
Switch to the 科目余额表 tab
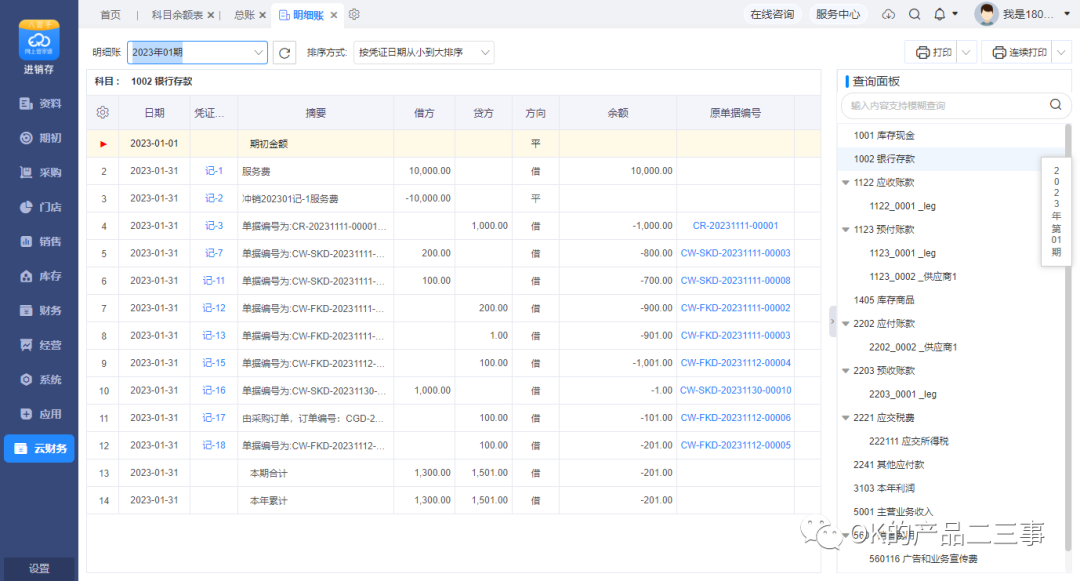point(177,15)
